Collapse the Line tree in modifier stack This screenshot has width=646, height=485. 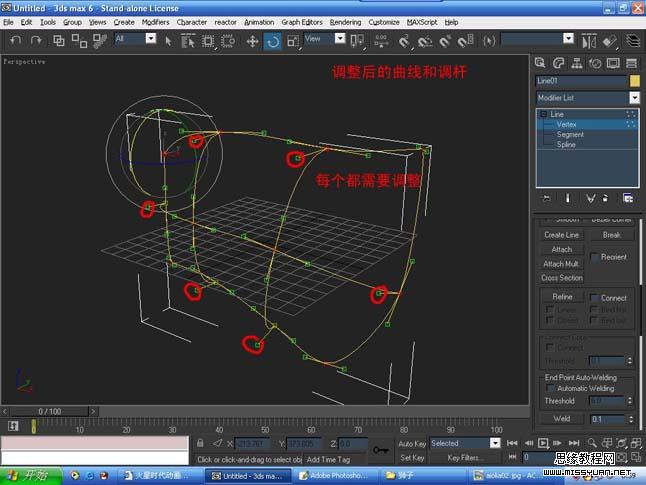(x=543, y=114)
